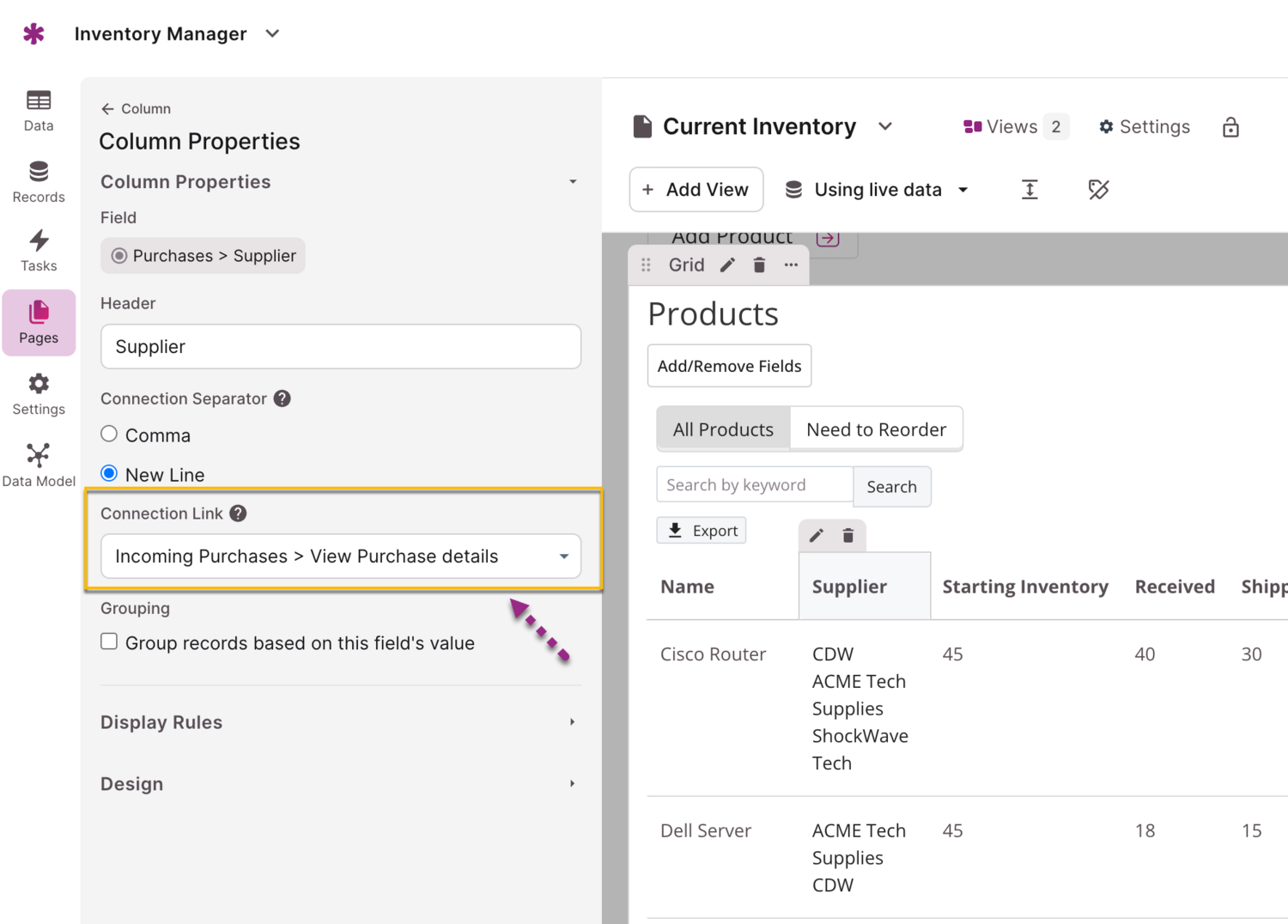Click the Header text field
This screenshot has width=1288, height=924.
pyautogui.click(x=341, y=347)
